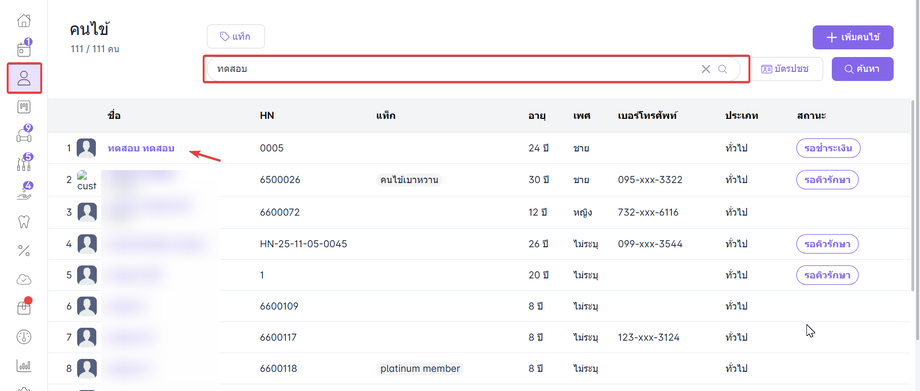Viewport: 920px width, 391px height.
Task: Click the รอชำระเงิน status badge
Action: (x=828, y=149)
